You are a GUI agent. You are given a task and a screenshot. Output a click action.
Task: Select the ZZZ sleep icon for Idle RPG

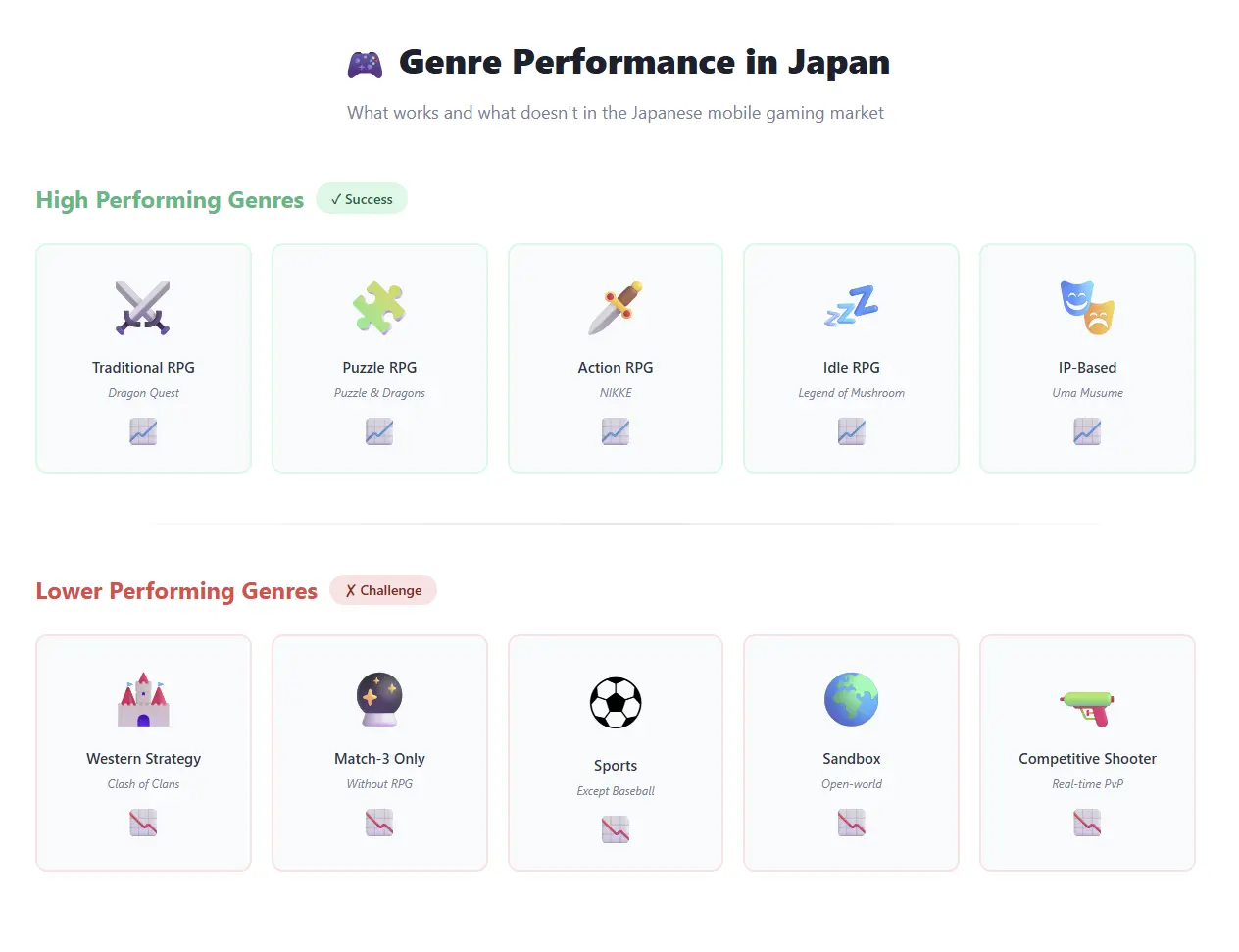[x=851, y=307]
